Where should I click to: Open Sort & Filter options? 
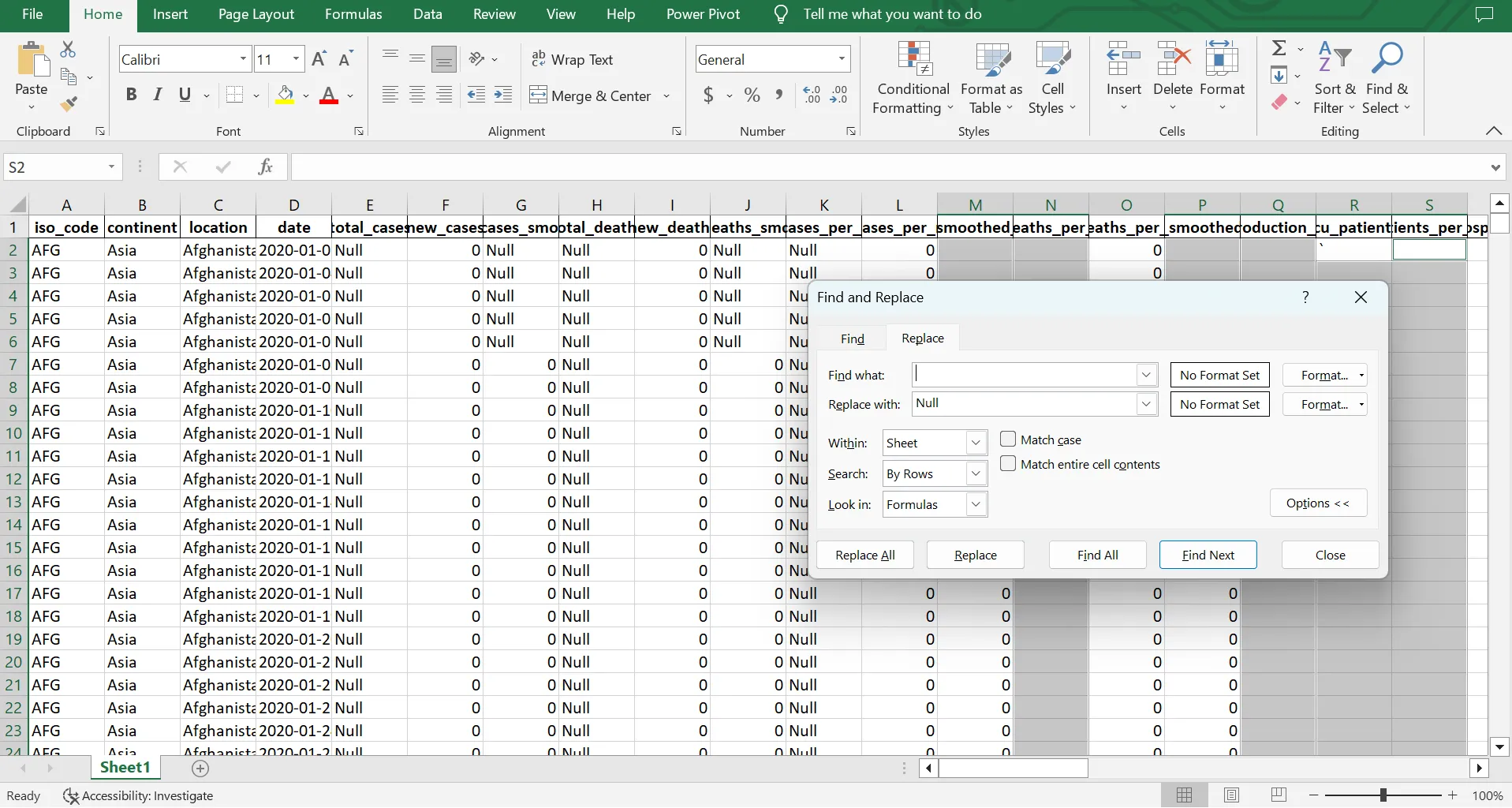pos(1335,78)
